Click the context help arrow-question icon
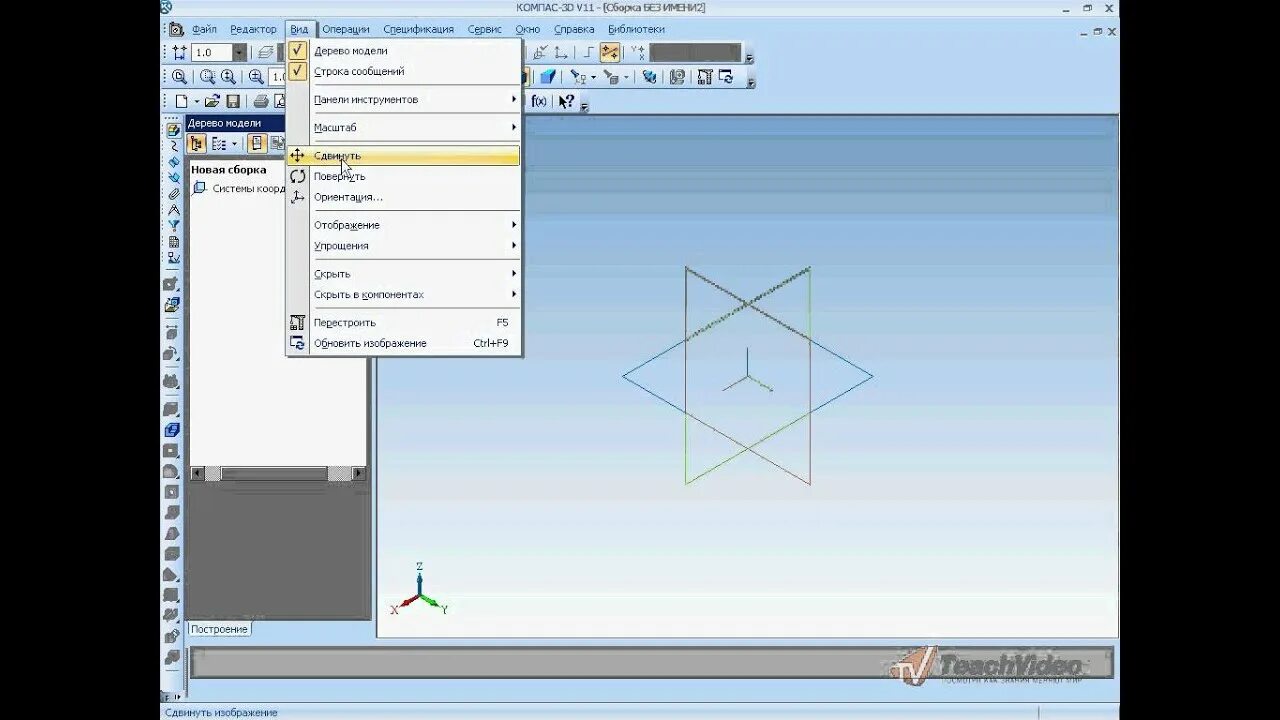This screenshot has height=720, width=1280. pyautogui.click(x=566, y=101)
